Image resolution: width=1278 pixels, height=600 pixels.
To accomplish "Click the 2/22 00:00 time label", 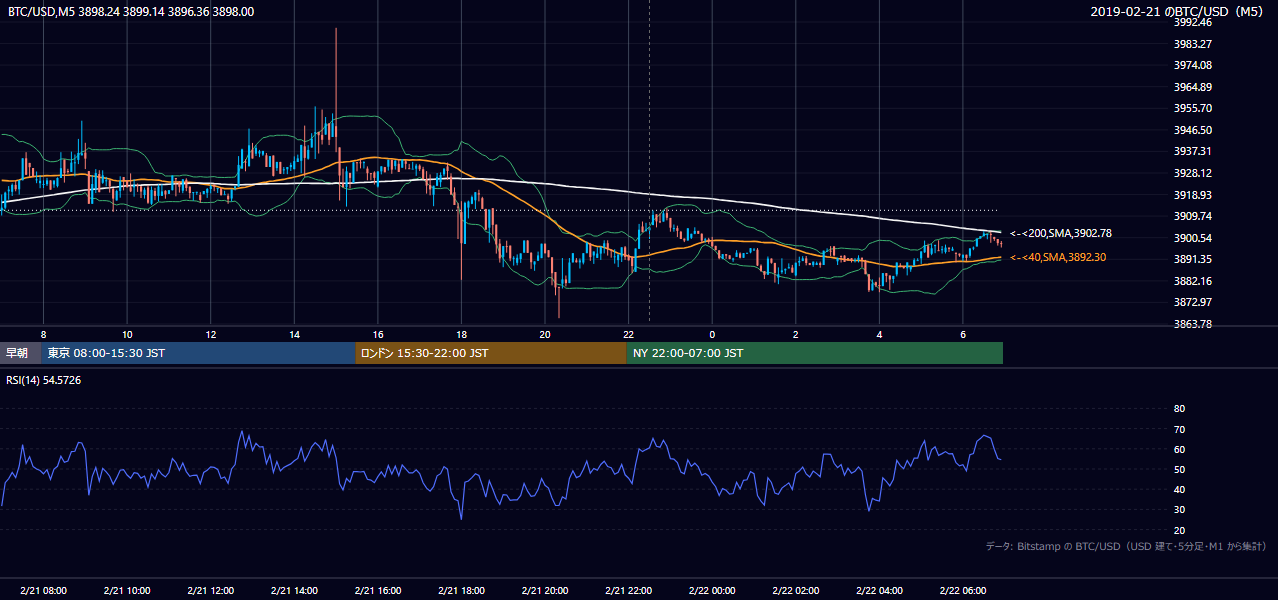I will (x=711, y=591).
